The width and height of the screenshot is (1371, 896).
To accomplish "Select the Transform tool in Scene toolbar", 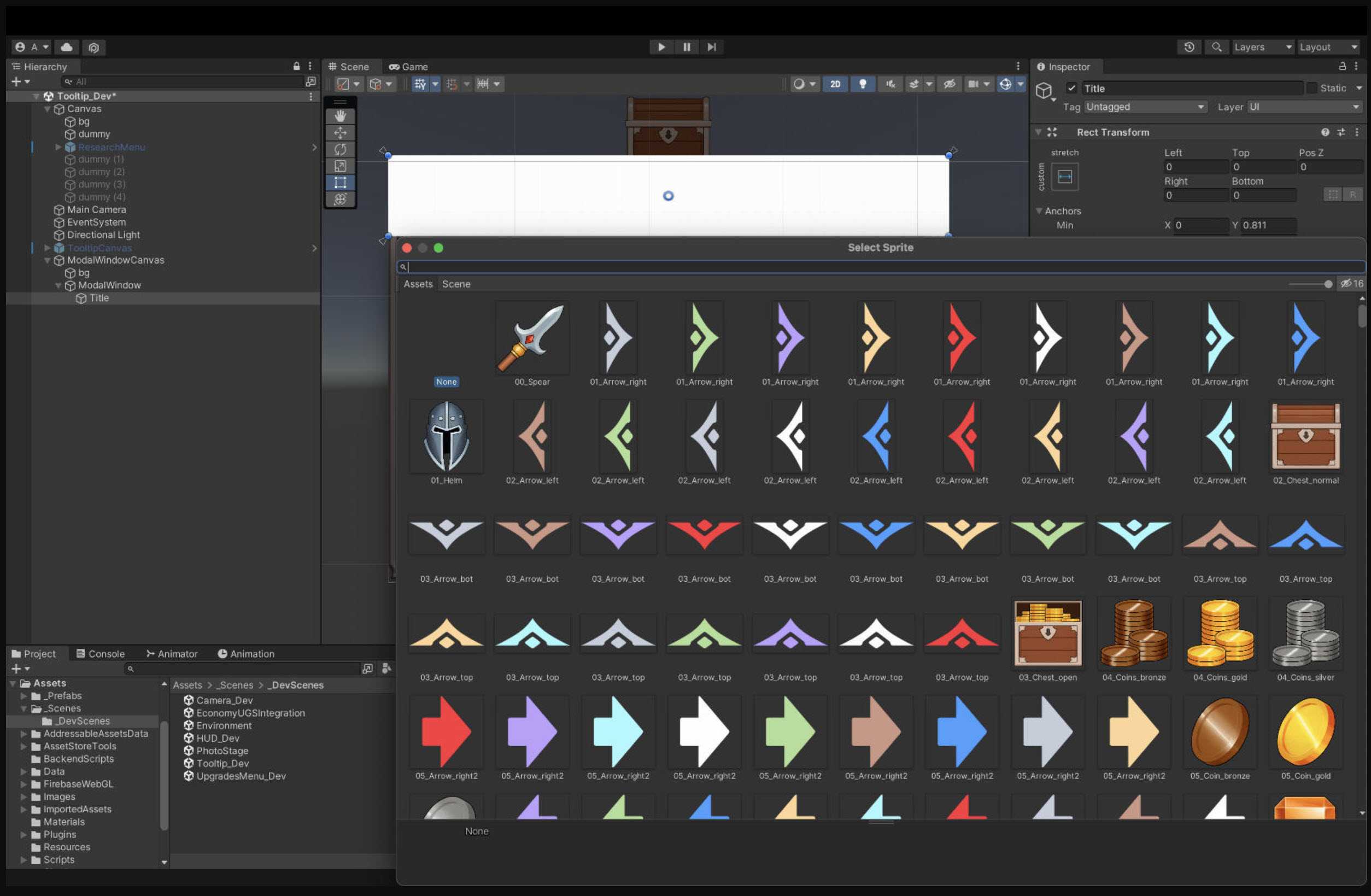I will [340, 200].
